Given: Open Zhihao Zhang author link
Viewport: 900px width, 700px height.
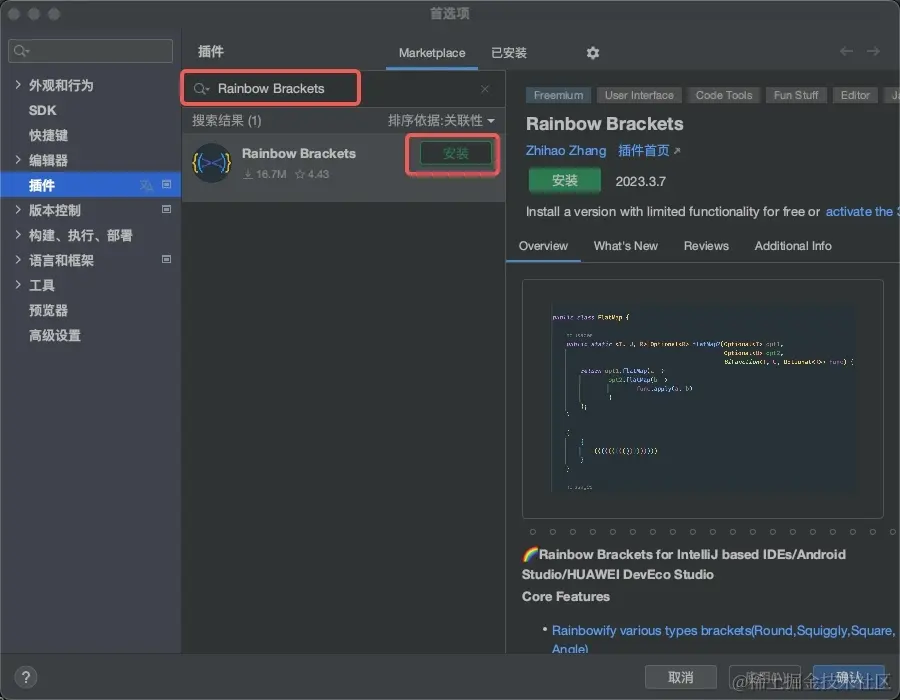Looking at the screenshot, I should 566,150.
